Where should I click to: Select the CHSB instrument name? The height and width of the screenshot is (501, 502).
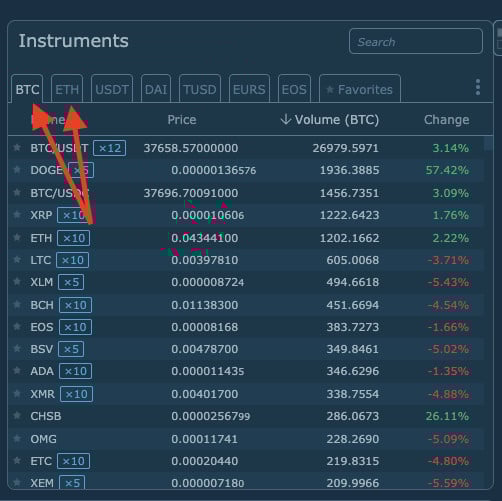coord(46,416)
